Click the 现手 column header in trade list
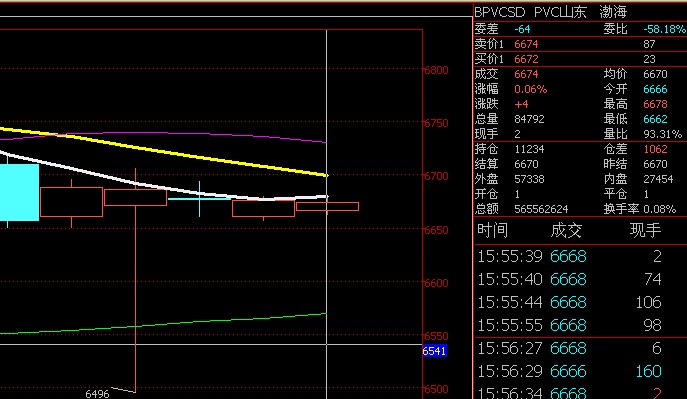This screenshot has width=687, height=399. click(x=645, y=230)
